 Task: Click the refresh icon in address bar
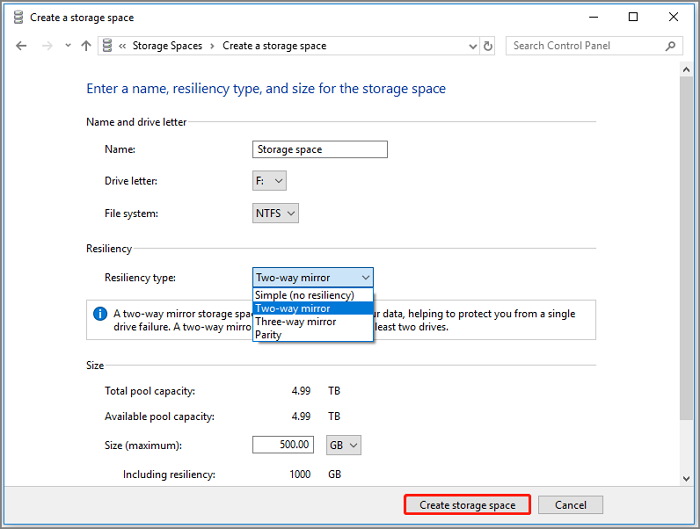pyautogui.click(x=487, y=46)
